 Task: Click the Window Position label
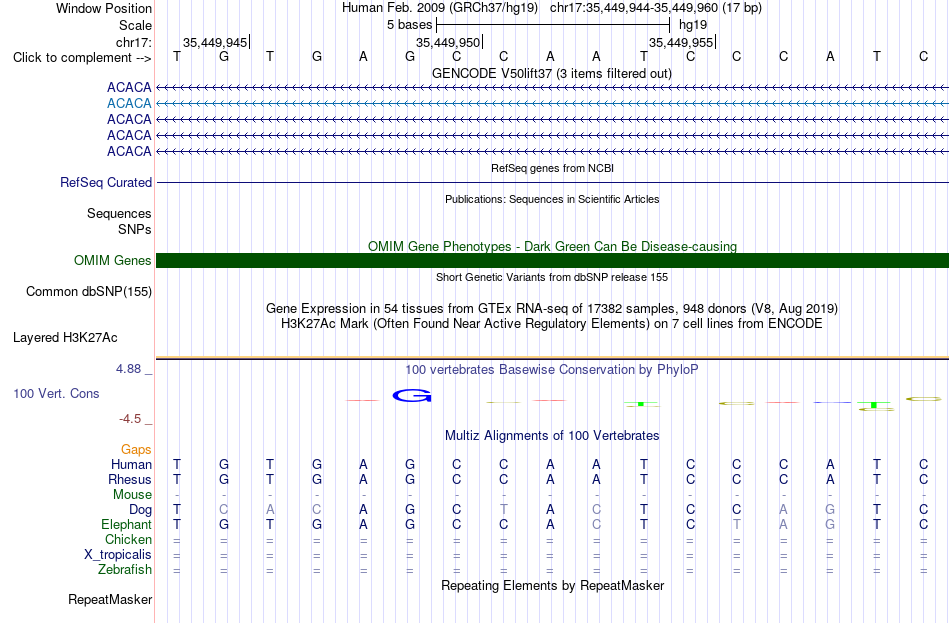[104, 8]
